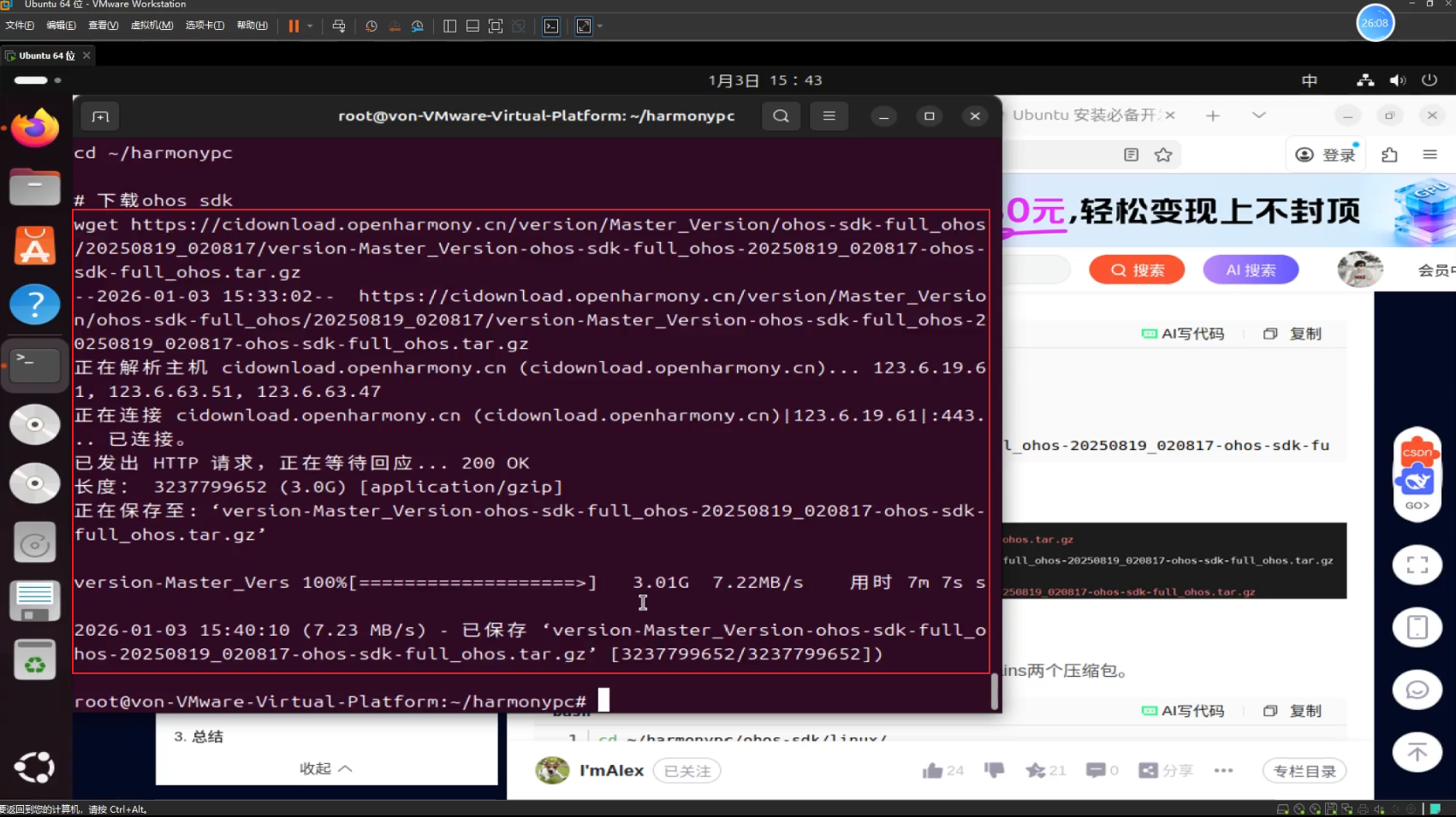Open the terminal hamburger menu
This screenshot has height=817, width=1456.
tap(828, 115)
